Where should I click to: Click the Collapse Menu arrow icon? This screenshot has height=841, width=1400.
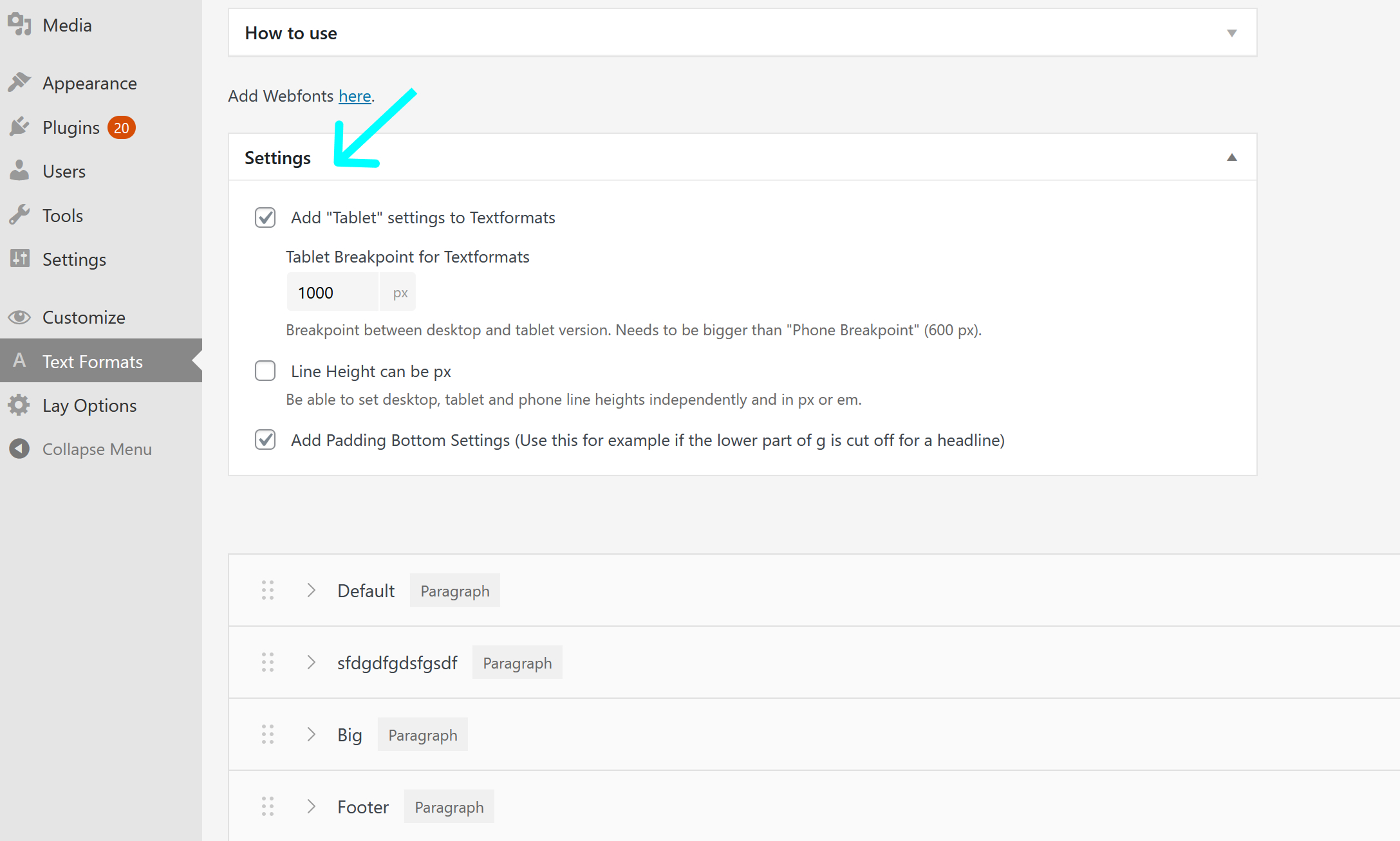[x=19, y=448]
